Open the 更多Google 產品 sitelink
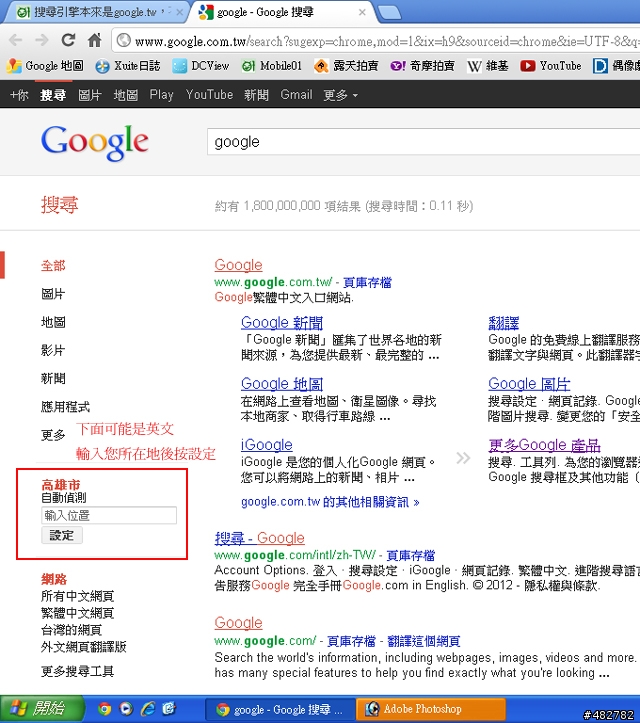 (545, 445)
